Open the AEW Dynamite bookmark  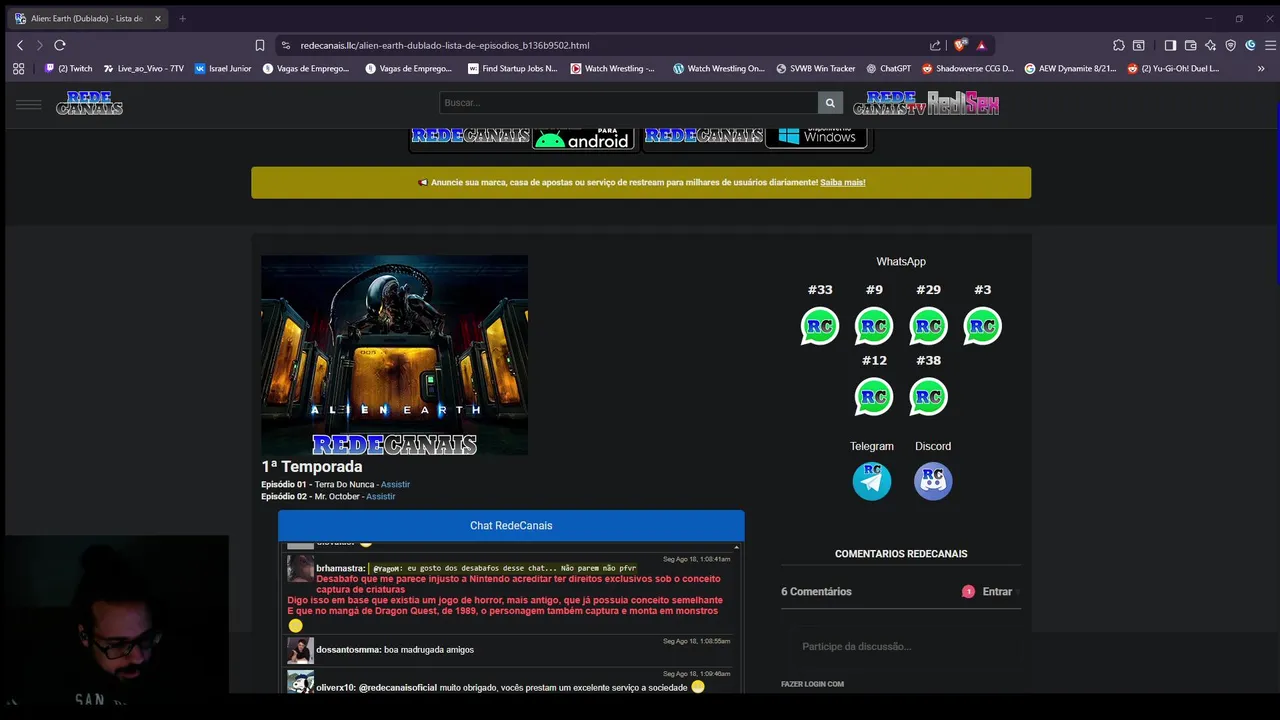(1071, 69)
